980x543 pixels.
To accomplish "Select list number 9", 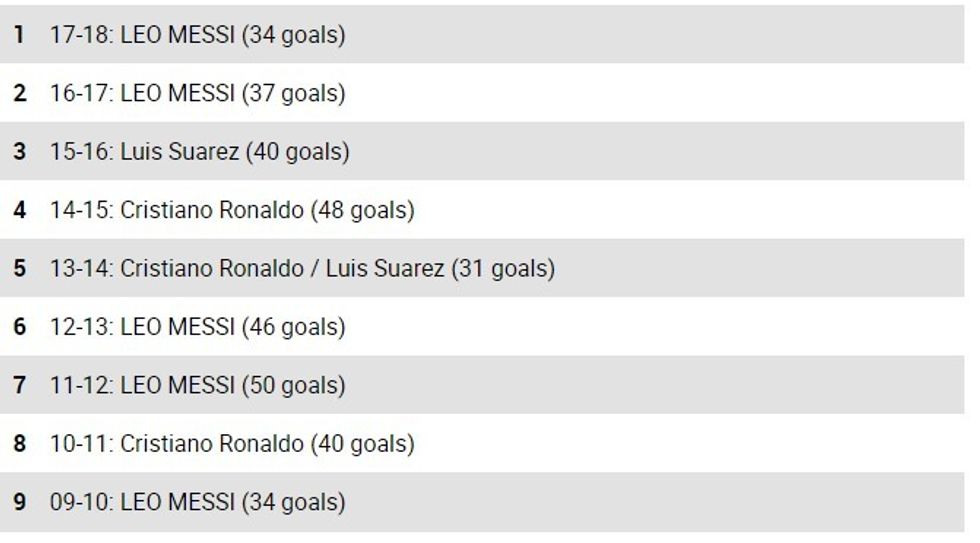I will point(19,502).
